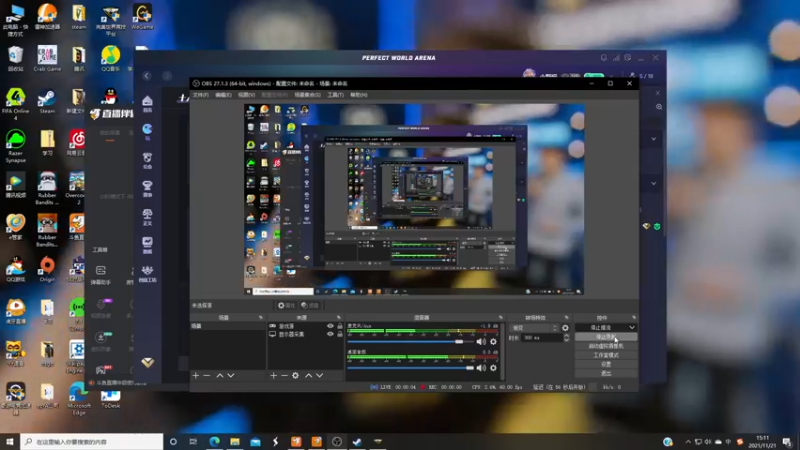
Task: Move the source down in Sources panel
Action: click(x=320, y=376)
